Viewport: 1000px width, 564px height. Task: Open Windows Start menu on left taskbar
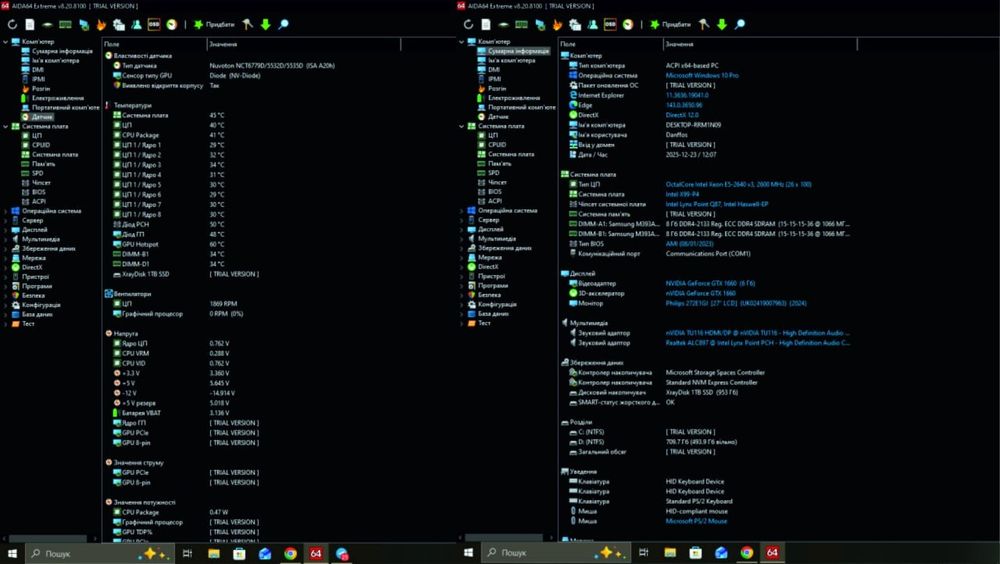[x=11, y=553]
